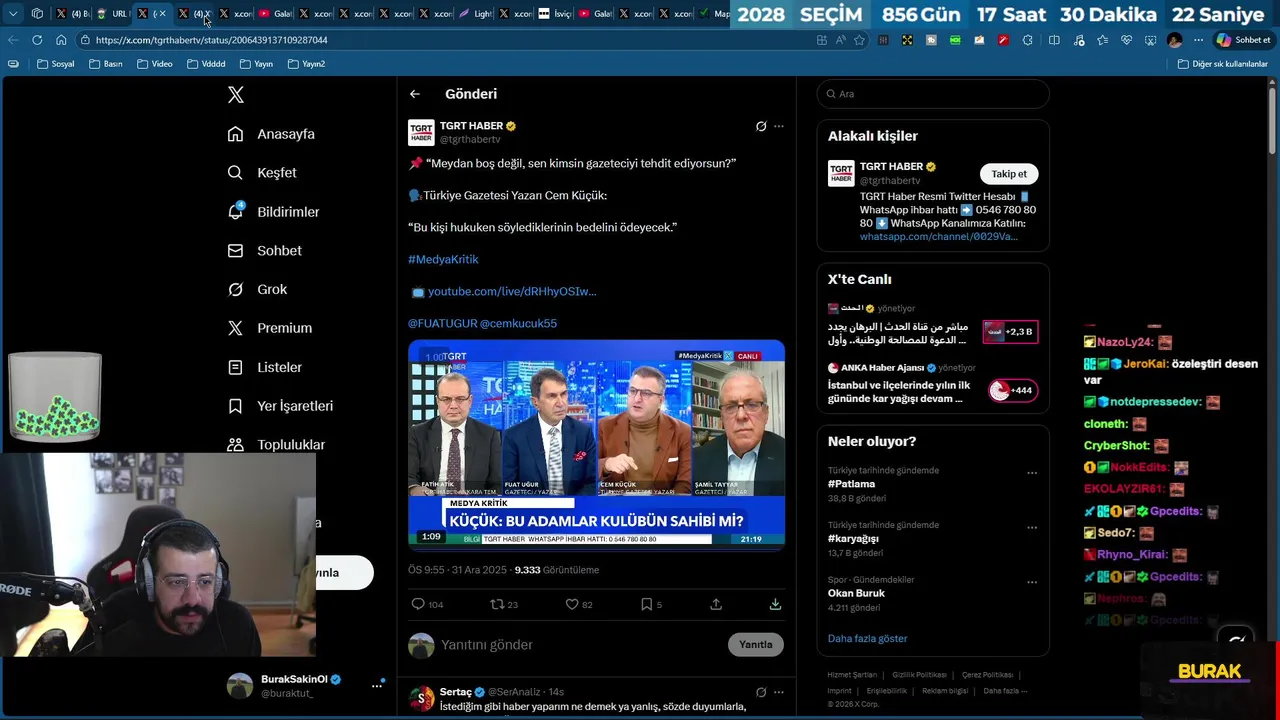Follow TGRT HABER with Takip et
Image resolution: width=1280 pixels, height=720 pixels.
(1009, 174)
